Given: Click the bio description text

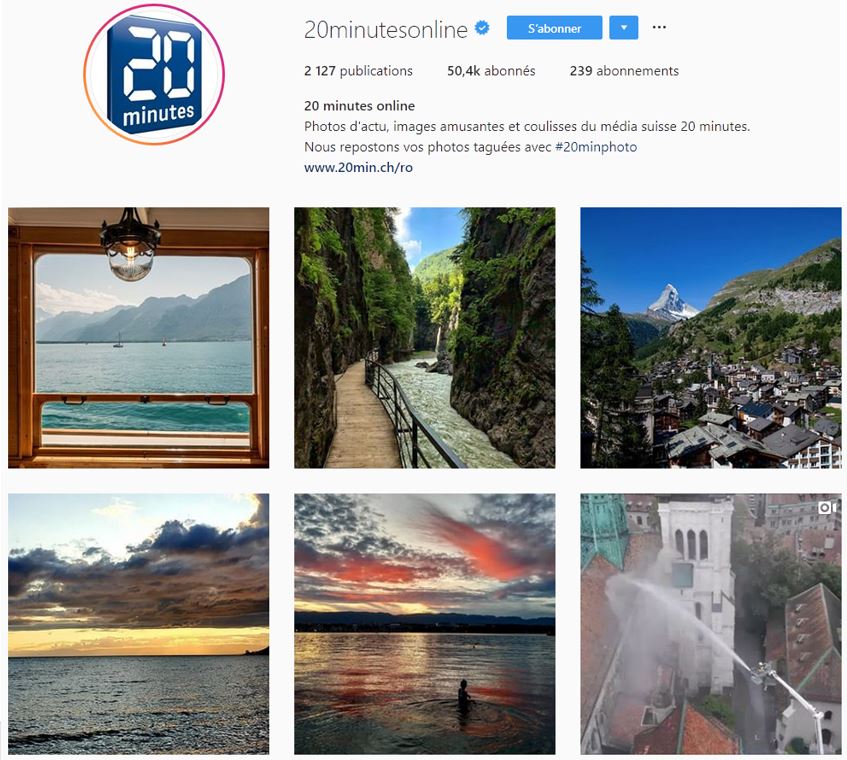Looking at the screenshot, I should [527, 137].
